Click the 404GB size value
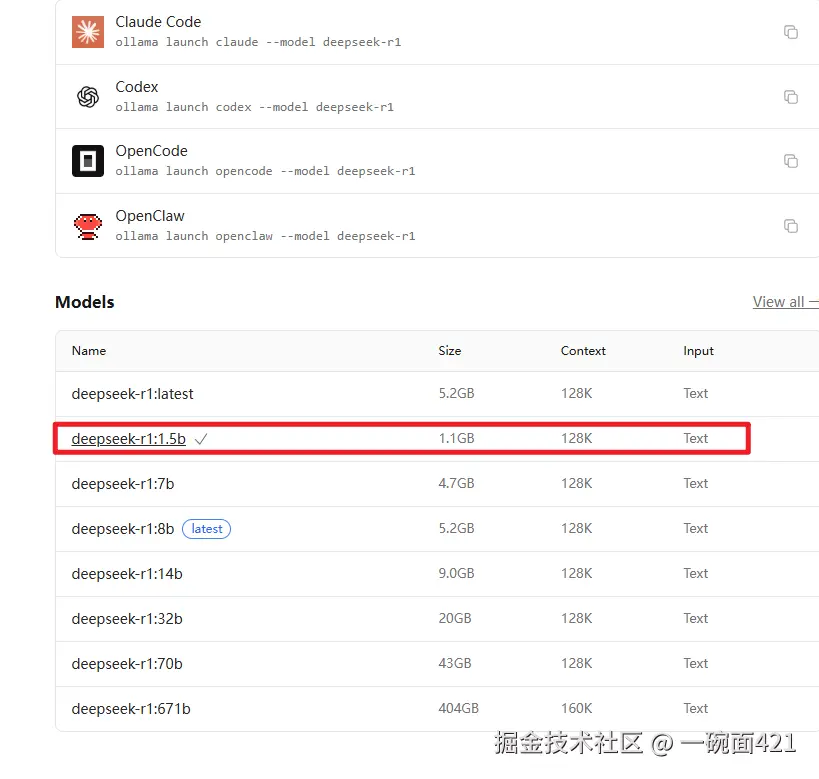 click(459, 708)
